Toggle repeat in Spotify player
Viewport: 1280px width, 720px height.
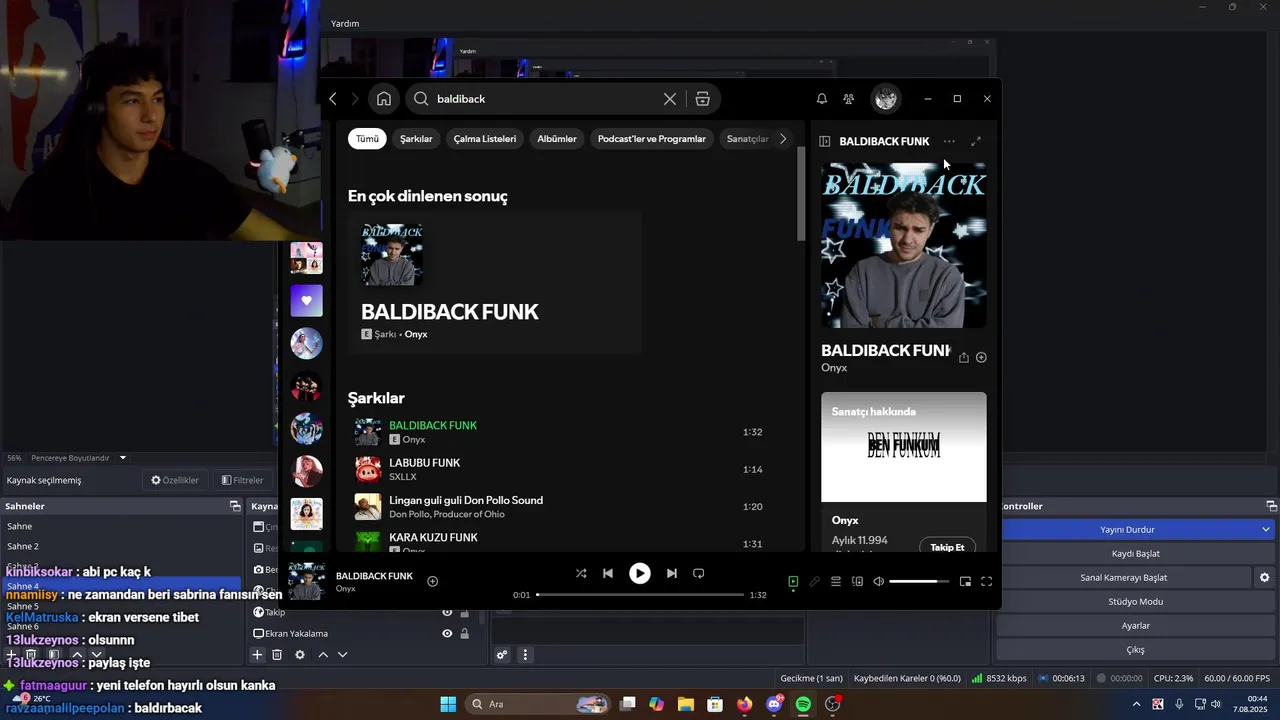pos(699,573)
